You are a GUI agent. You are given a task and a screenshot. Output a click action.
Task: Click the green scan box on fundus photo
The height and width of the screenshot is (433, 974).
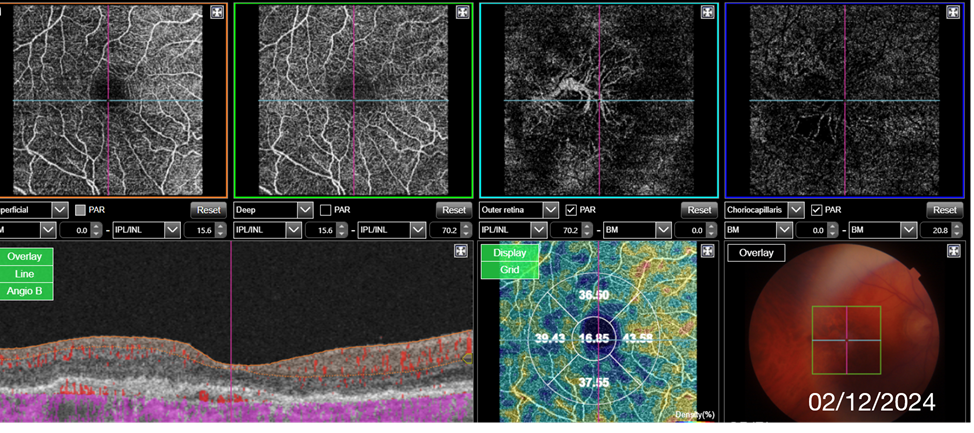point(846,340)
